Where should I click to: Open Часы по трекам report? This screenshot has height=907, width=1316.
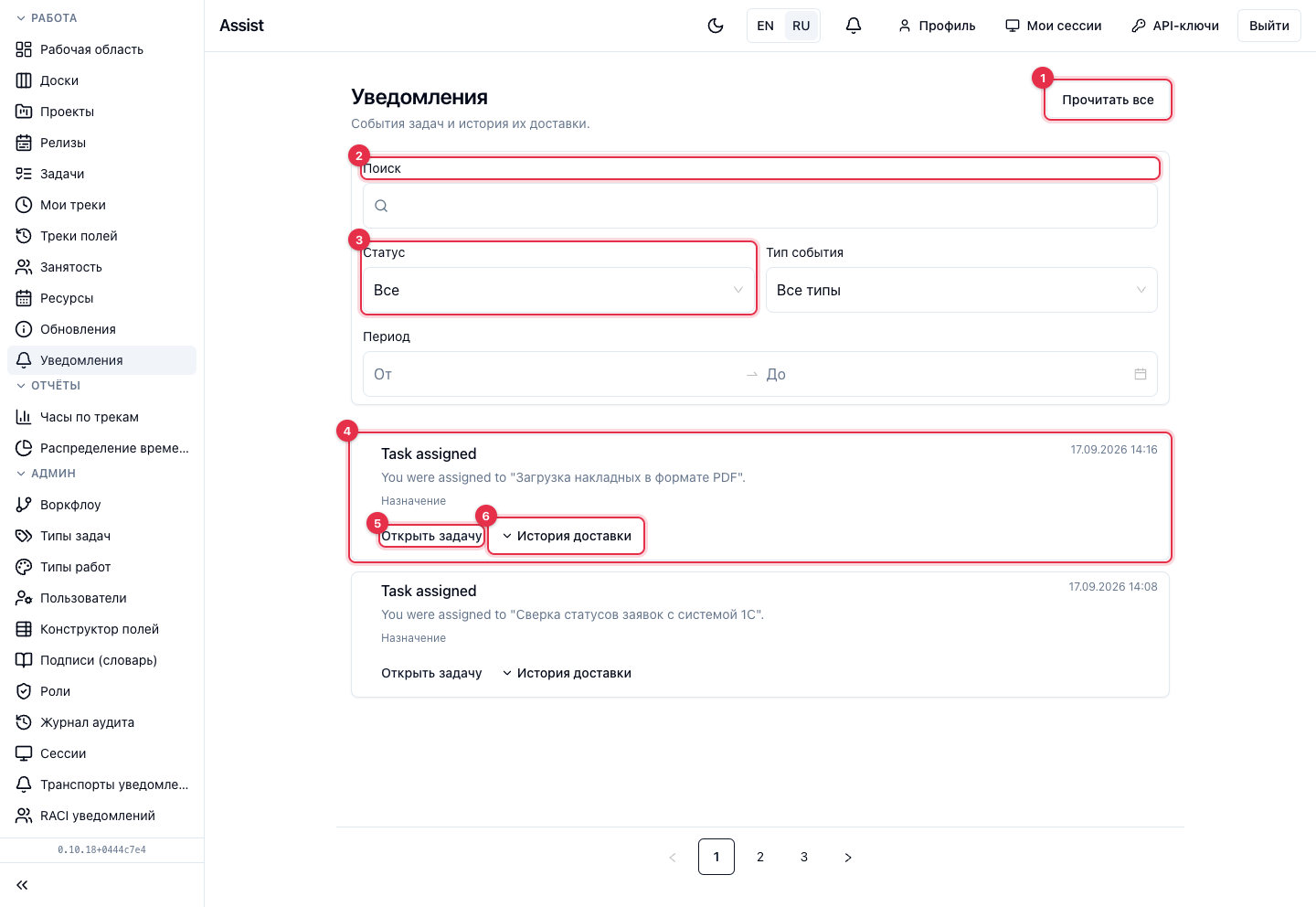click(x=102, y=417)
